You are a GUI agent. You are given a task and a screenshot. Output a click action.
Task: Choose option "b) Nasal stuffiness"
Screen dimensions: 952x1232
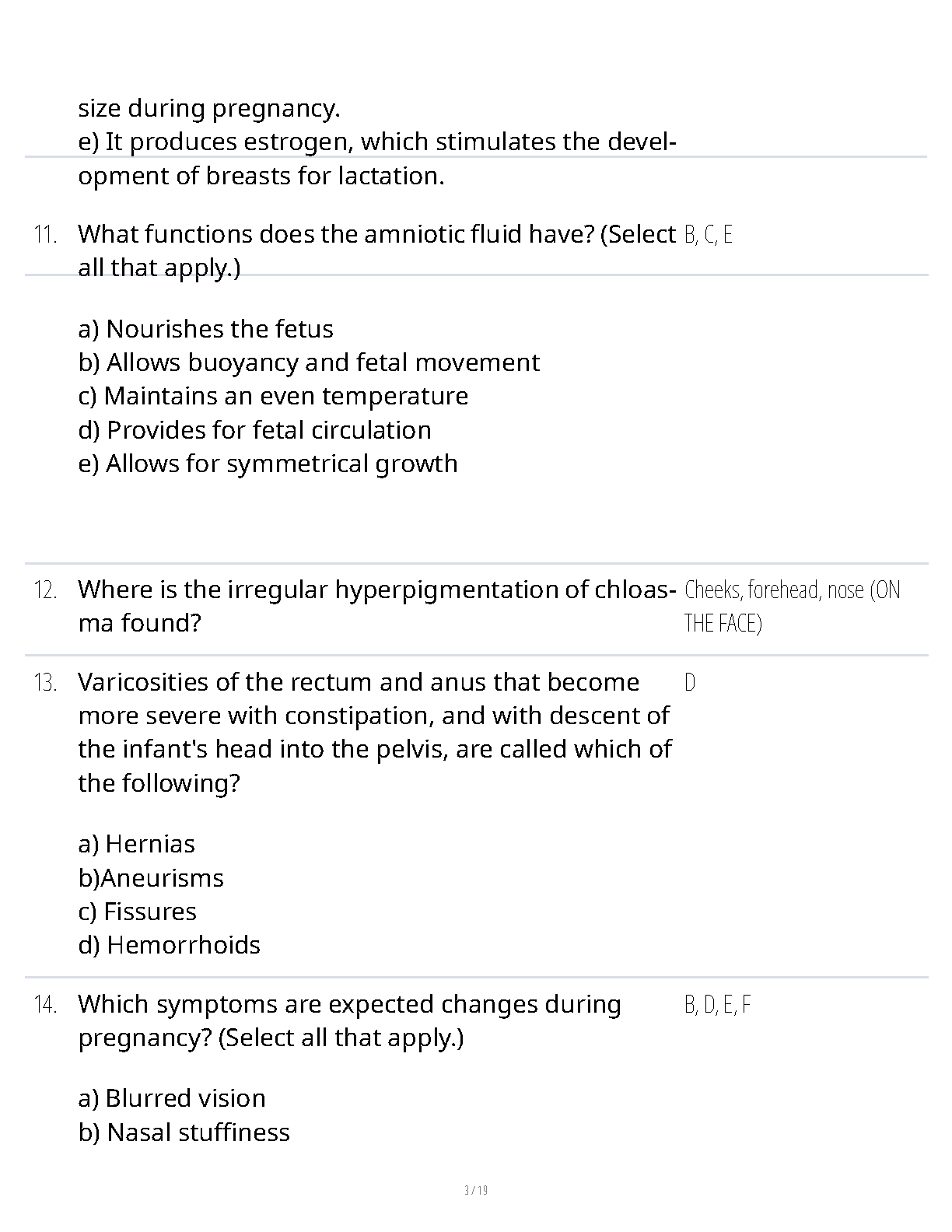click(184, 1132)
